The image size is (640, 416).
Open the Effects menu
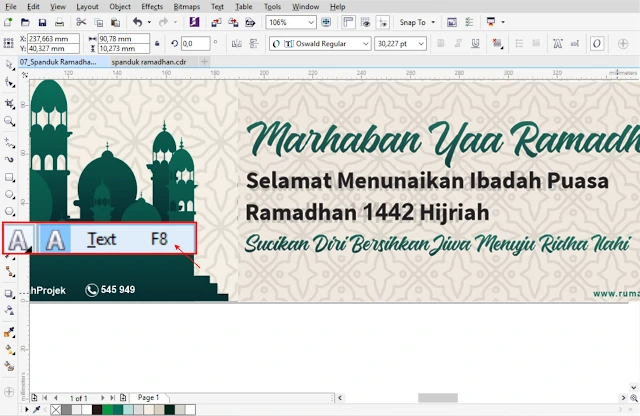[x=152, y=7]
